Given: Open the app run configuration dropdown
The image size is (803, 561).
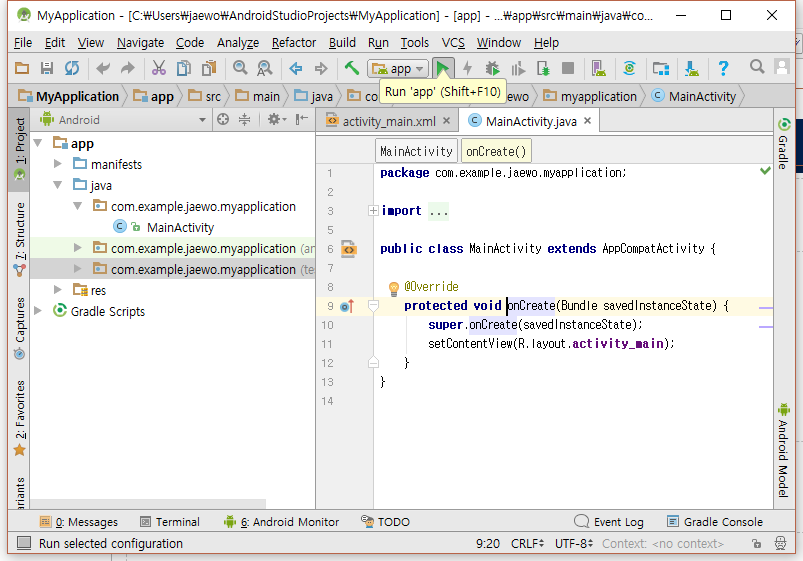Looking at the screenshot, I should [397, 68].
